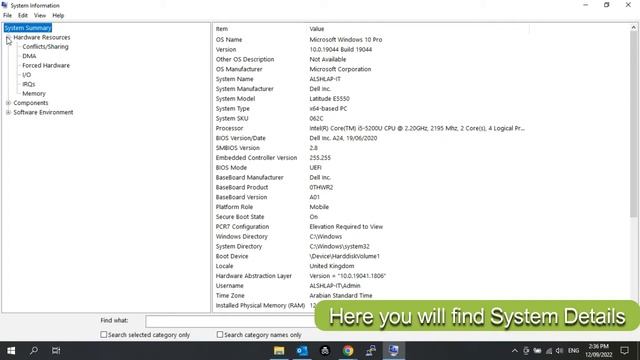
Task: Expand the Software Environment node
Action: coord(8,112)
